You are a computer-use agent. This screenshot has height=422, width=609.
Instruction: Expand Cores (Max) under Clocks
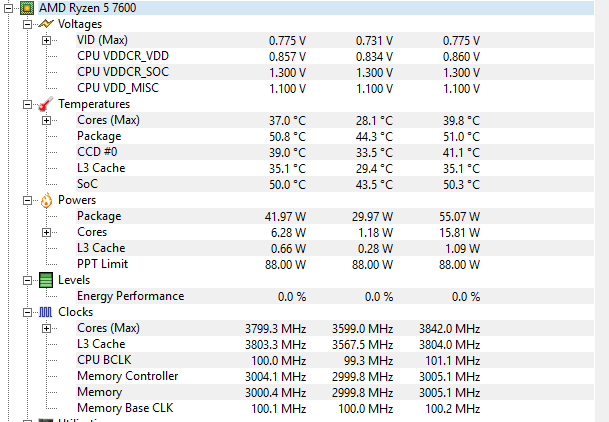pos(46,328)
